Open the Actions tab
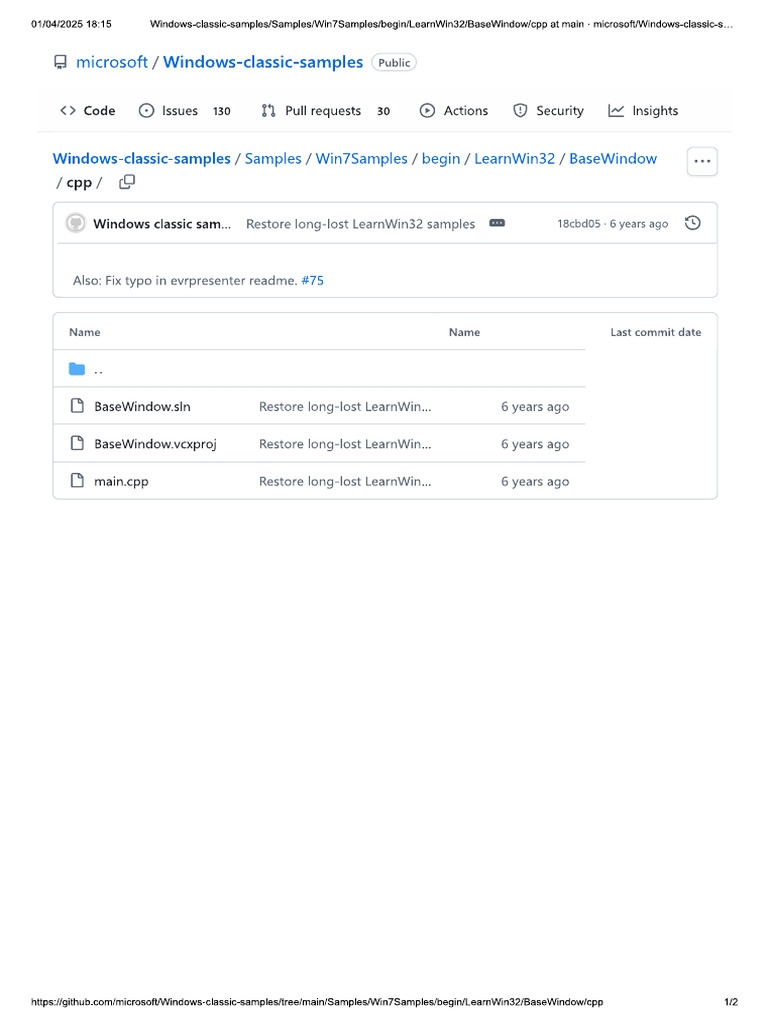This screenshot has width=768, height=1024. click(x=454, y=110)
